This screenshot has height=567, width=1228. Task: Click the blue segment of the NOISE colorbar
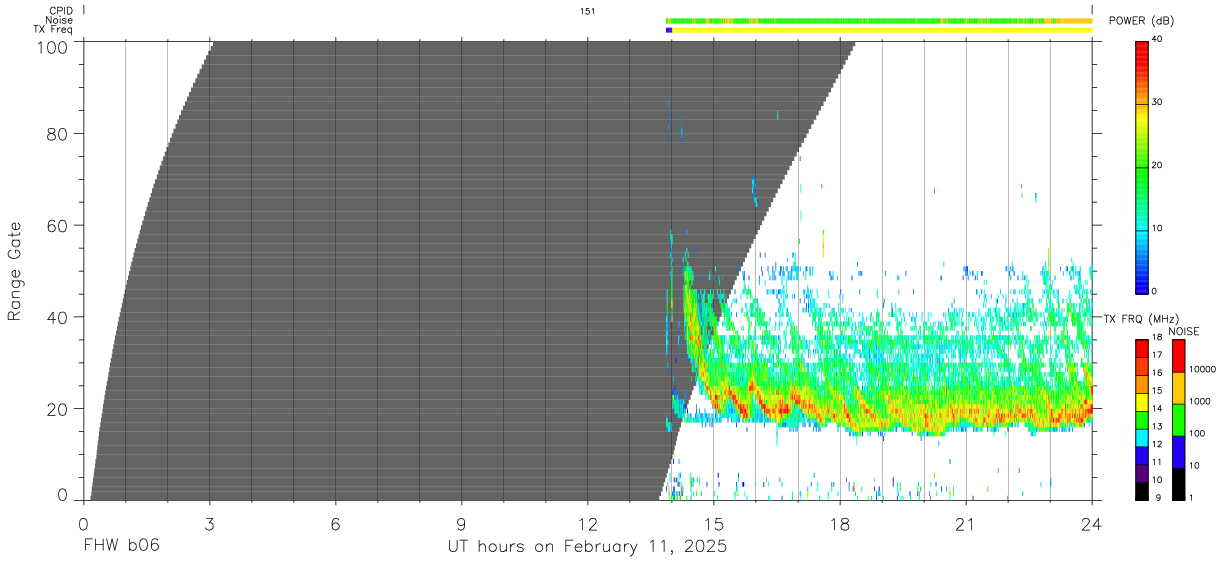coord(1179,452)
